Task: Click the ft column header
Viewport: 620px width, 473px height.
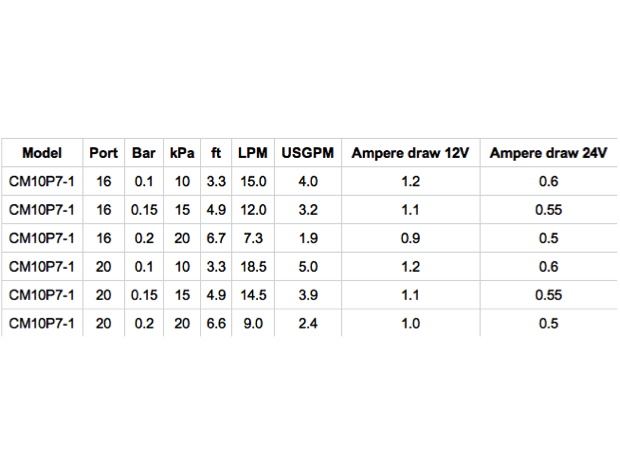Action: coord(216,153)
